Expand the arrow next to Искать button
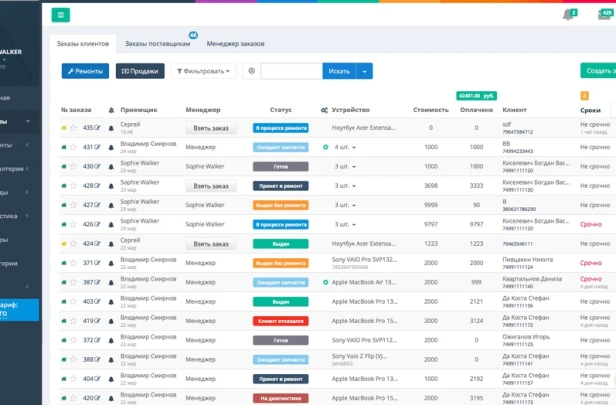 click(364, 71)
